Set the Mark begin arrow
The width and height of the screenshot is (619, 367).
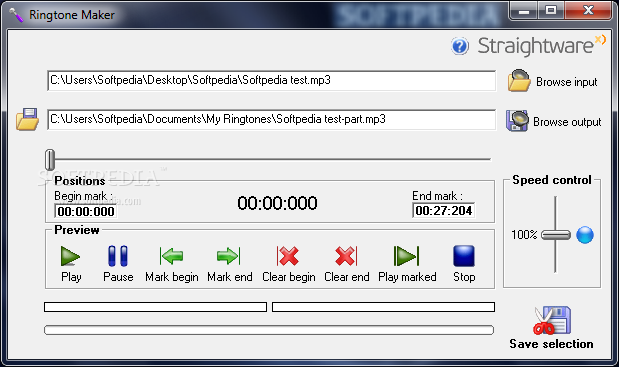tap(171, 256)
